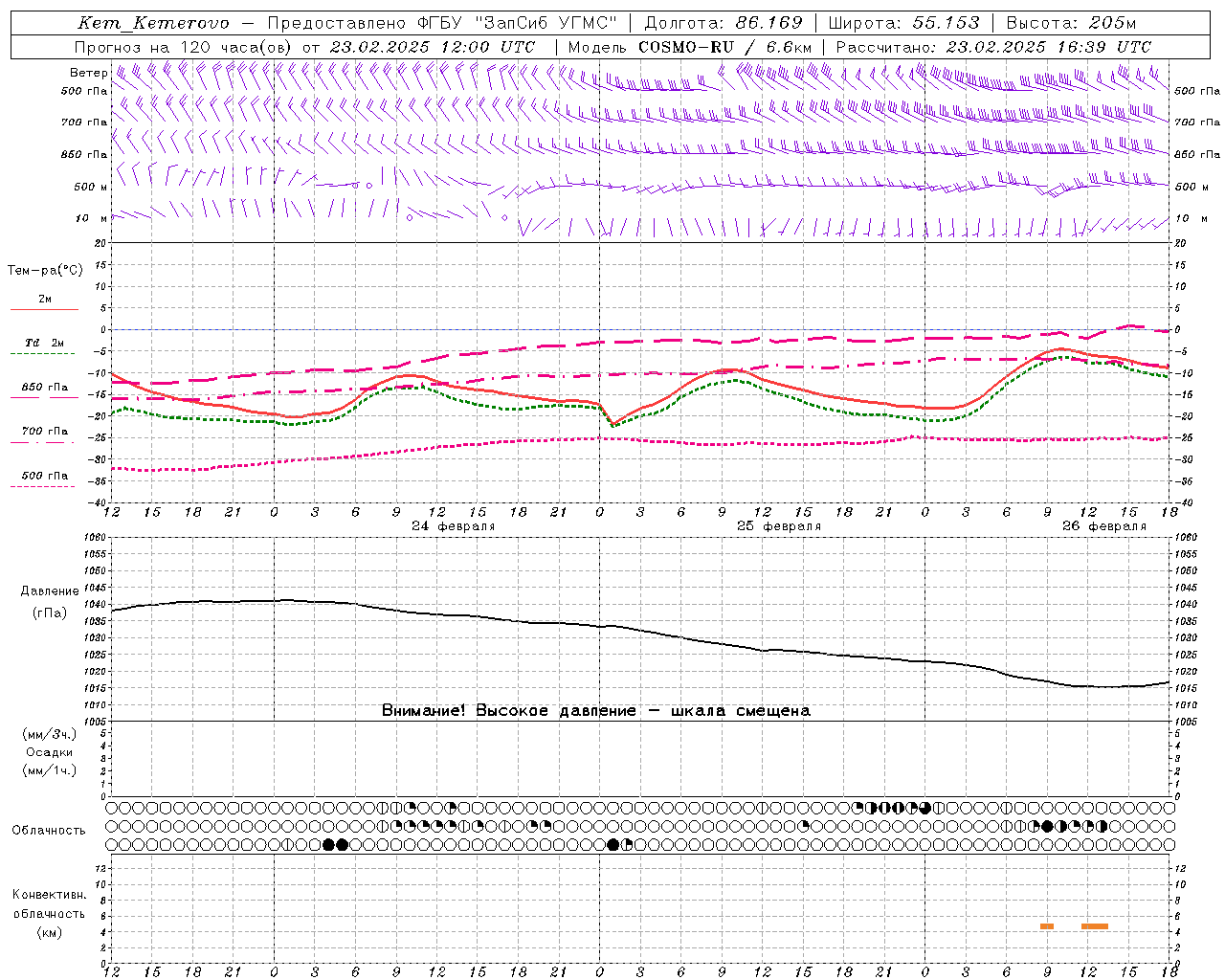Click the Облачность row label

tap(49, 831)
